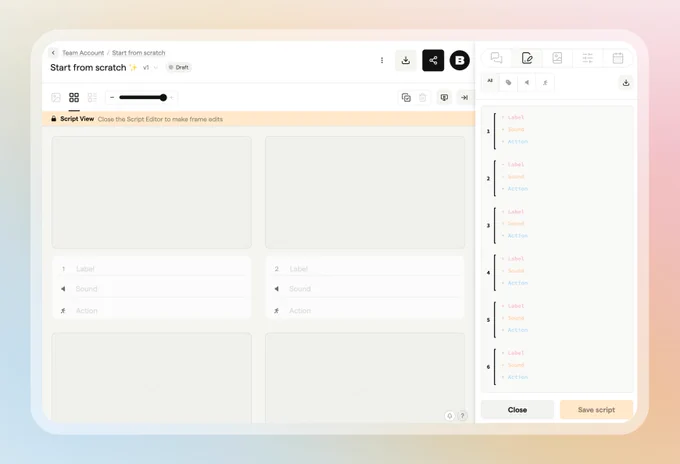
Task: Click the Script View lock icon
Action: point(53,118)
